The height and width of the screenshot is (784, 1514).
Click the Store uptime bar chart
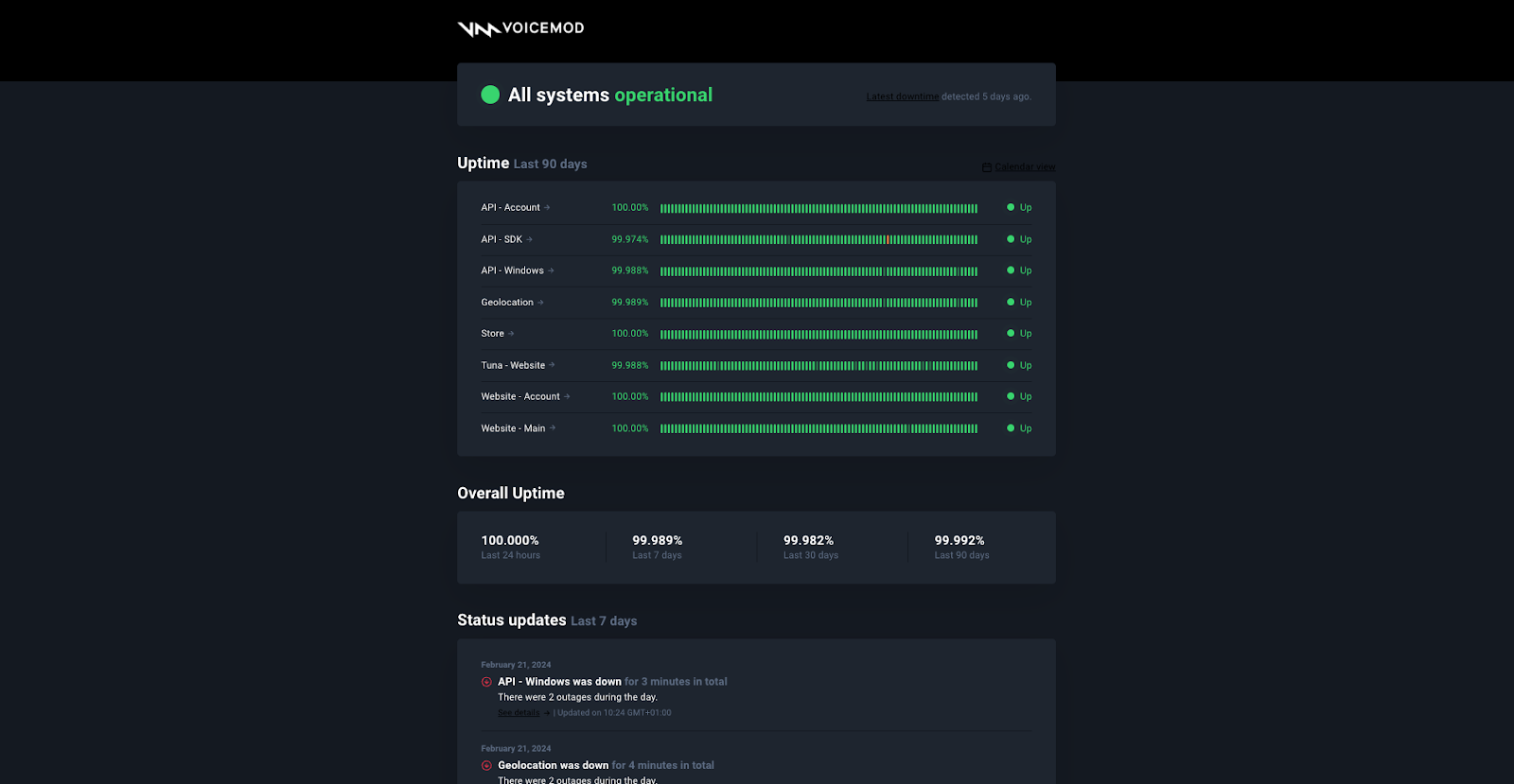pyautogui.click(x=819, y=334)
